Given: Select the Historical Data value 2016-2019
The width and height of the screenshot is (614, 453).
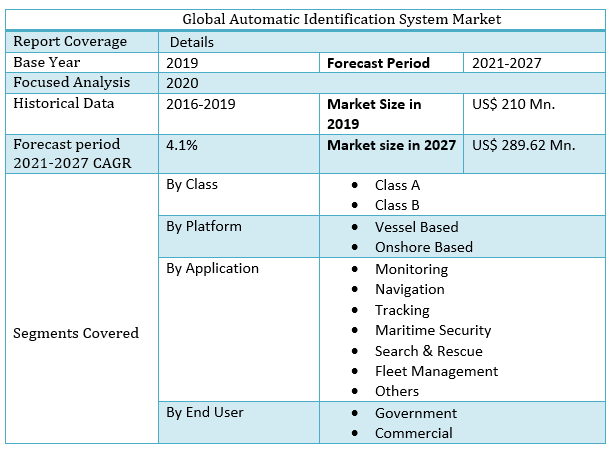Looking at the screenshot, I should tap(203, 104).
